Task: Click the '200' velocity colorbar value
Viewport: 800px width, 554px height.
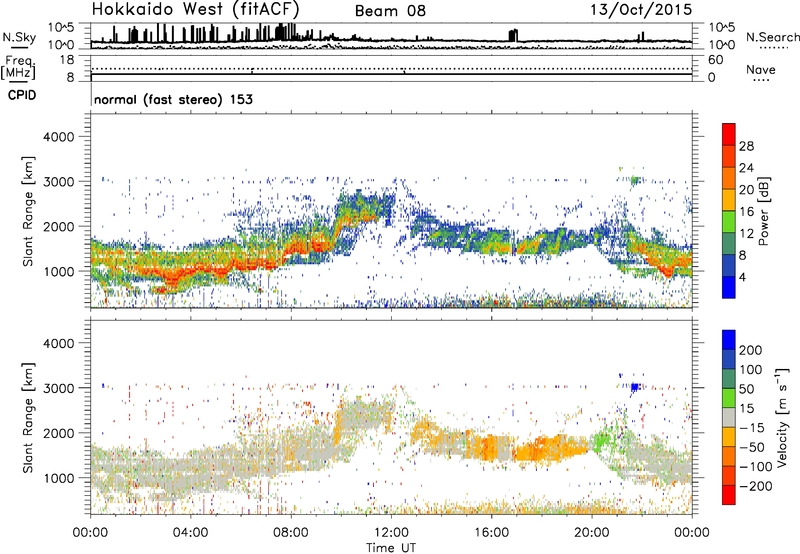Action: (751, 350)
